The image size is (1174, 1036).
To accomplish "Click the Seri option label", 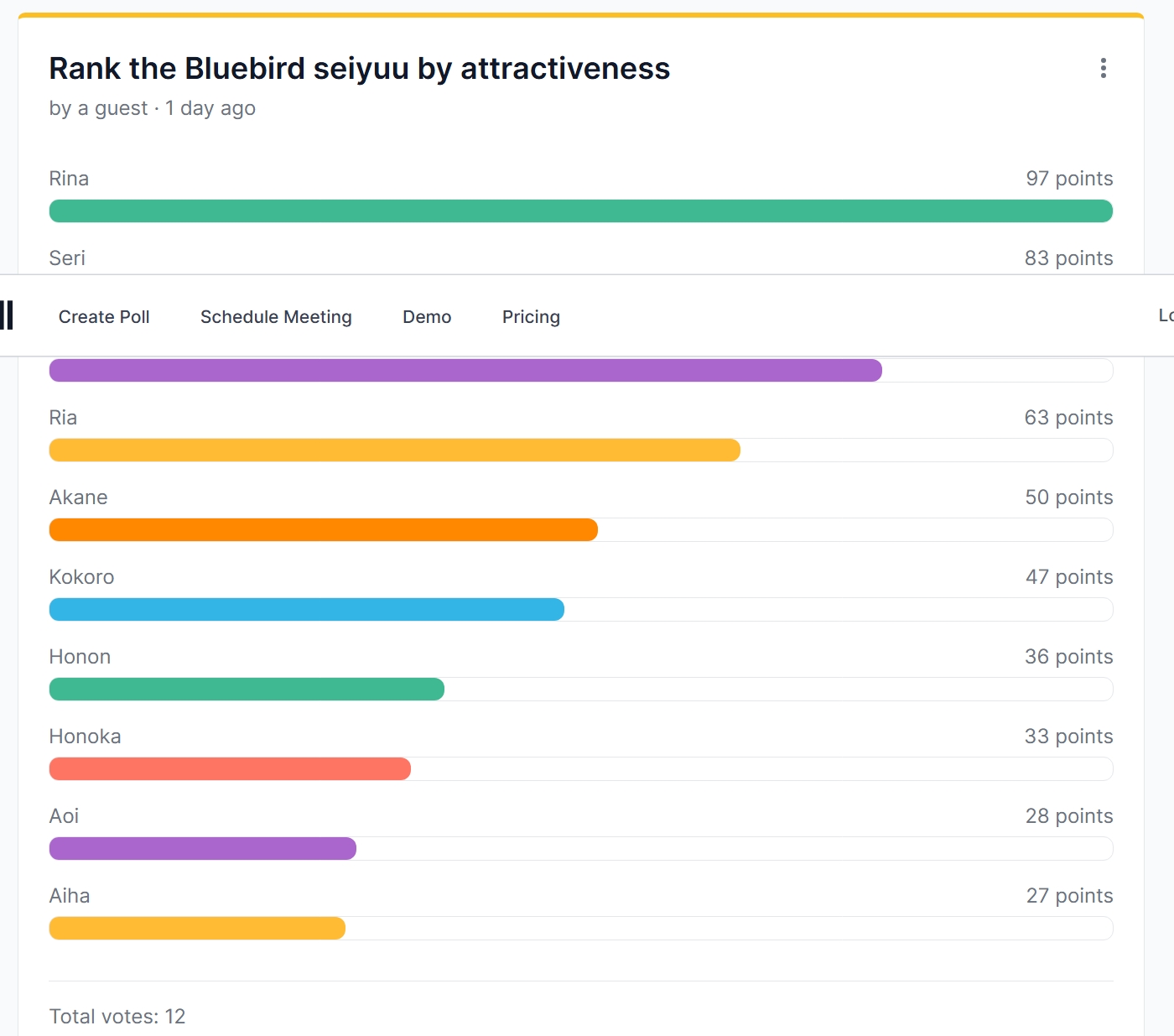I will point(67,258).
